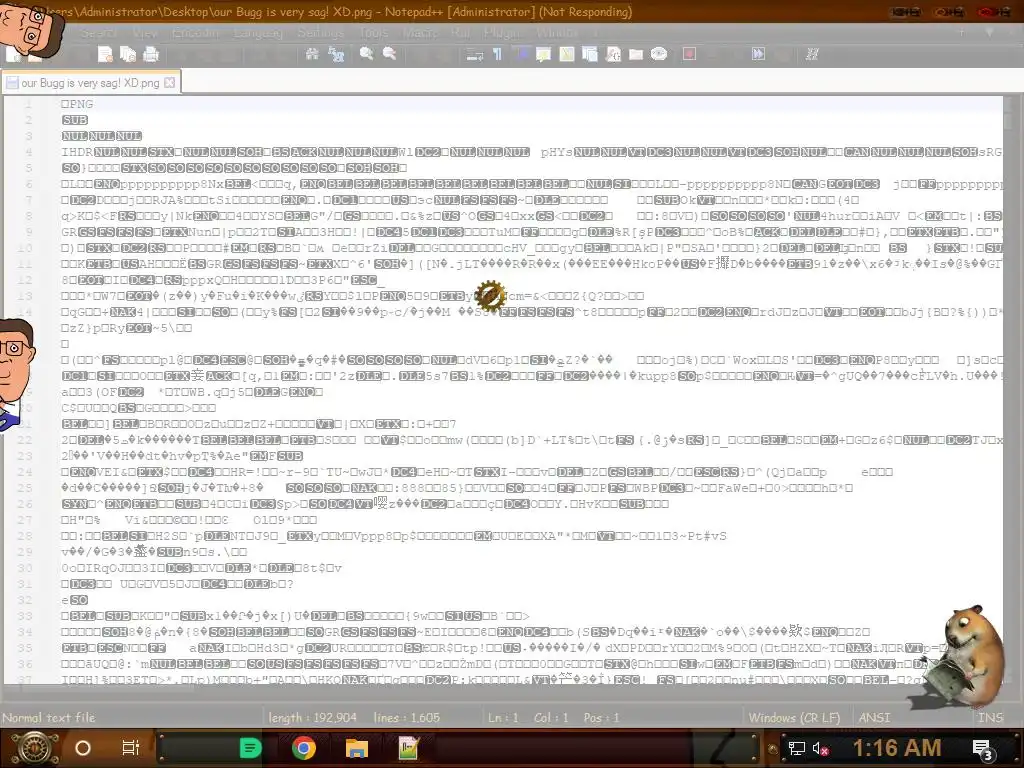Open the notification center icon
Viewport: 1024px width, 768px height.
pyautogui.click(x=983, y=749)
